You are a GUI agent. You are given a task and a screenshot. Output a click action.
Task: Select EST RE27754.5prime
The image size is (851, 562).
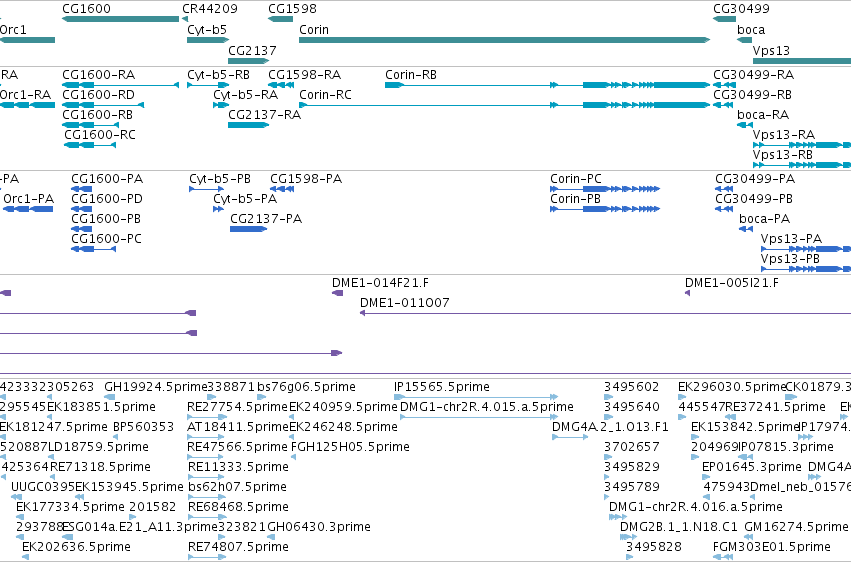point(207,417)
